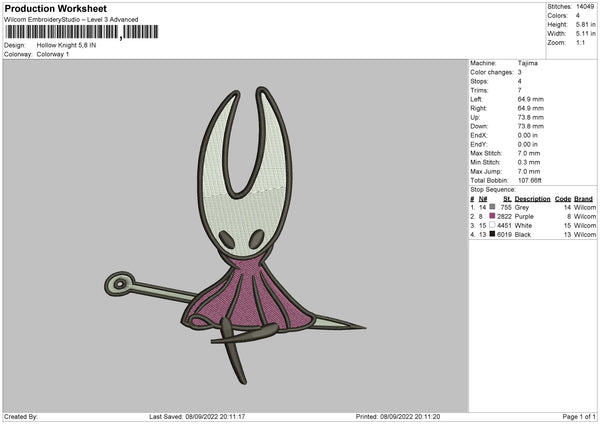Click the 'Brand' column header
The image size is (600, 424).
coord(584,199)
